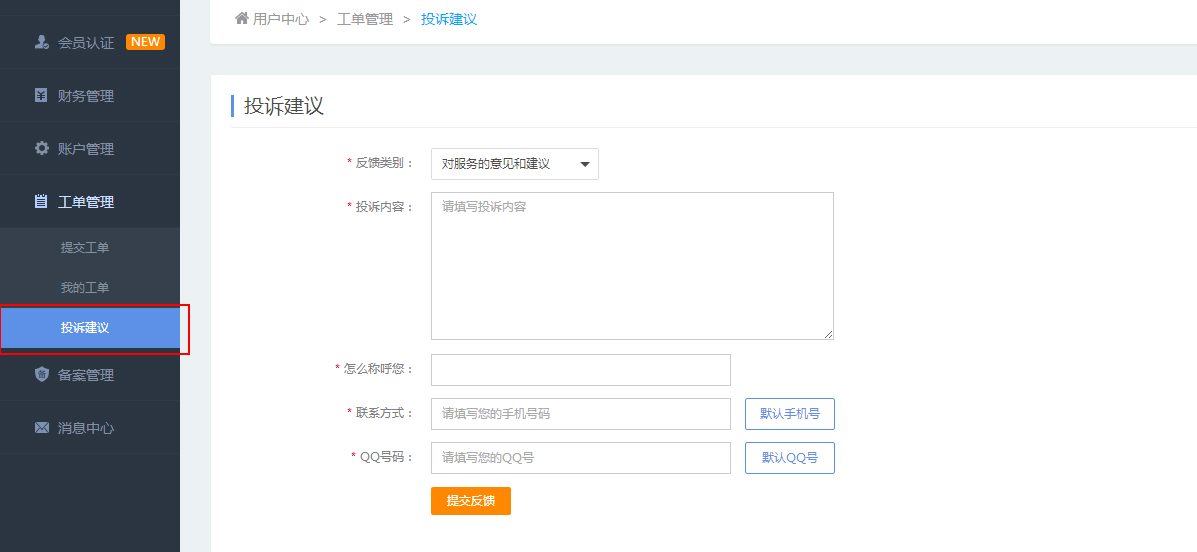Screen dimensions: 1197x552
Task: Click the dropdown arrow beside 对服务的意见和建议
Action: [585, 164]
